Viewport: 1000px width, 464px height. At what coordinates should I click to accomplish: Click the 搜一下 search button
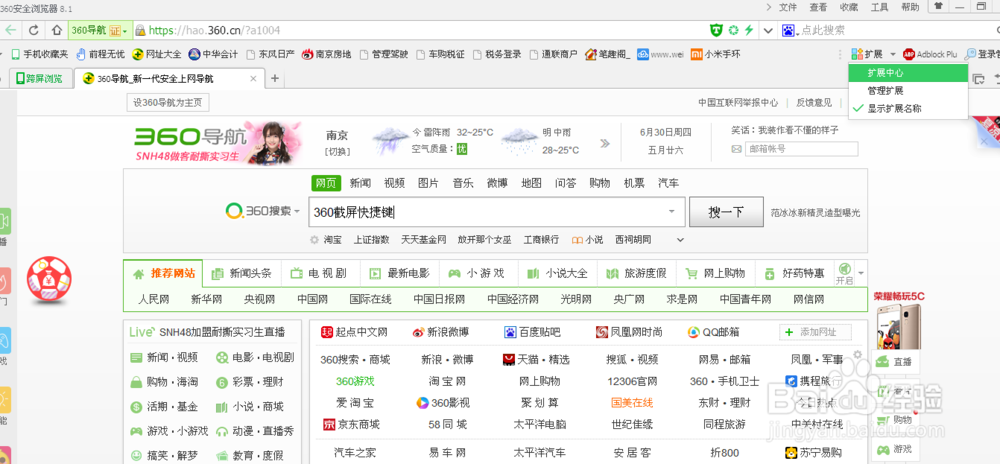[726, 212]
